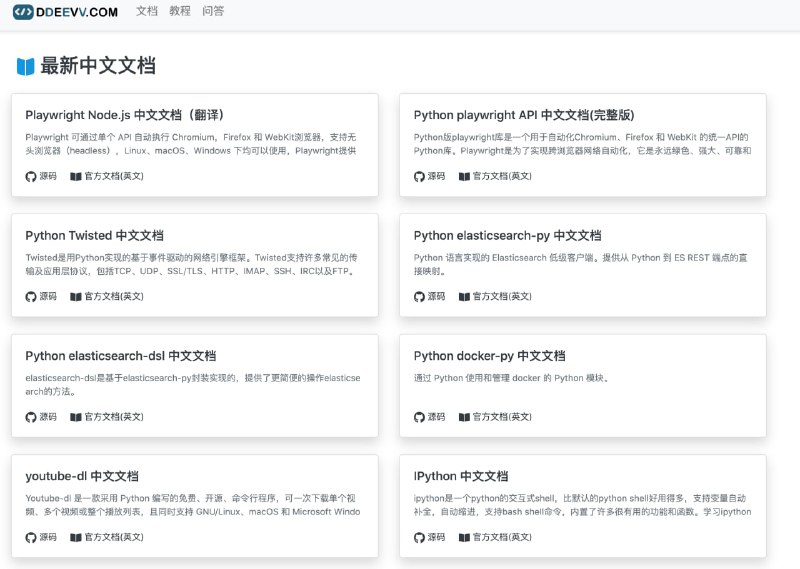
Task: Click book icon in elasticsearch-py card
Action: 464,297
